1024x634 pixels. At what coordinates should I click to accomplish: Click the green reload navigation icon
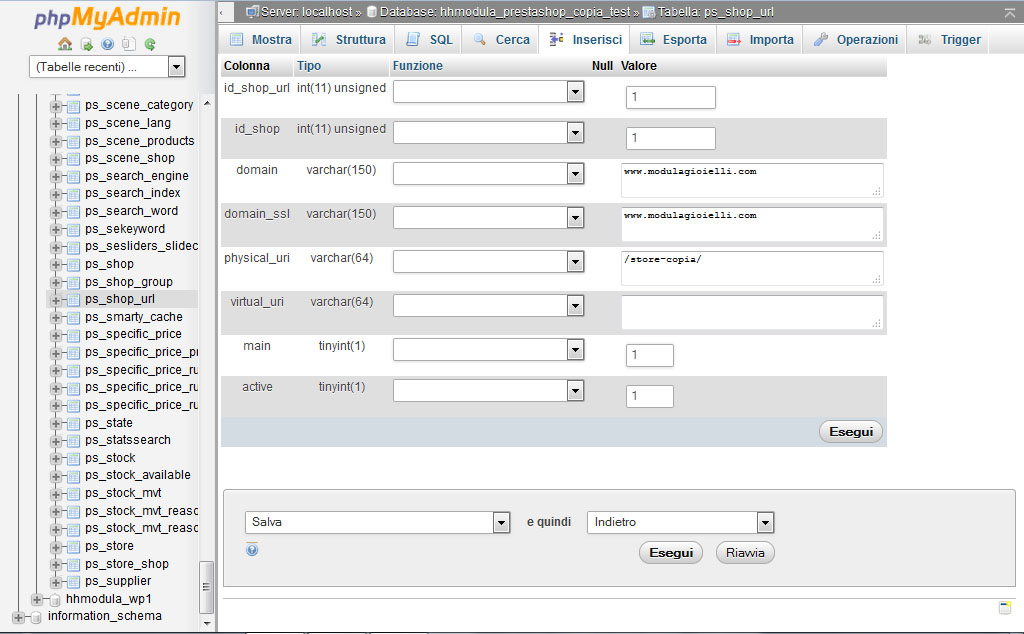[150, 44]
